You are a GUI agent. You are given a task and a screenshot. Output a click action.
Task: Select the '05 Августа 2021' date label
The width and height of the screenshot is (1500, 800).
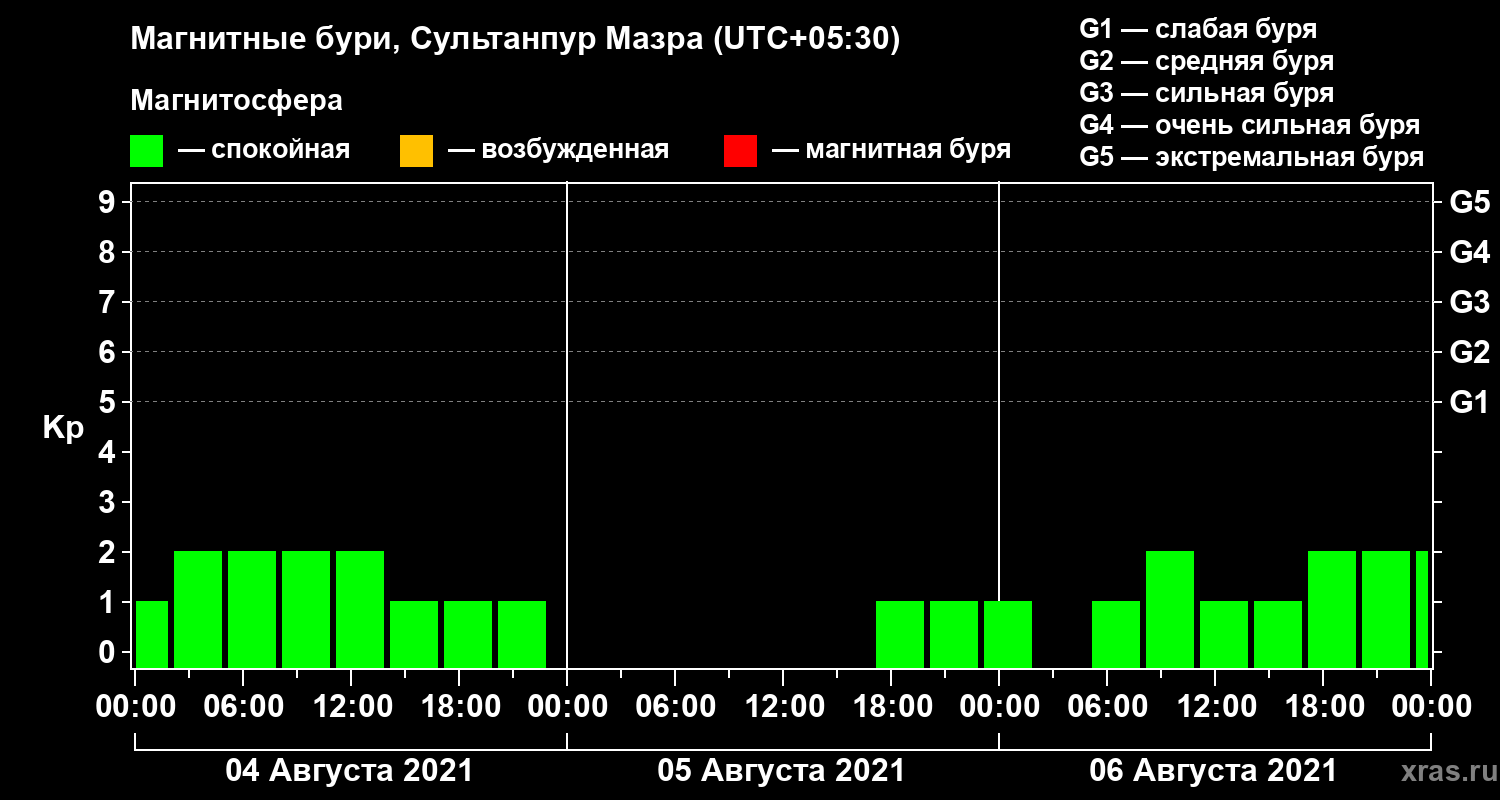781,771
